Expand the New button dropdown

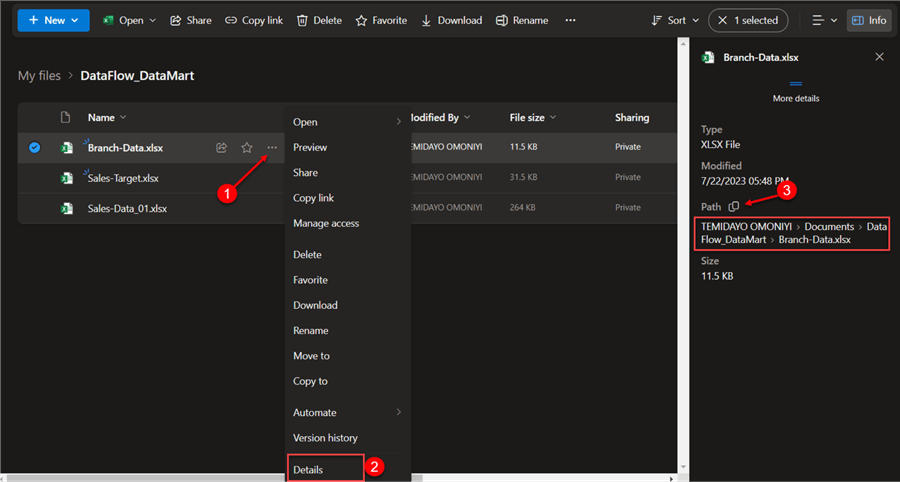pos(75,20)
